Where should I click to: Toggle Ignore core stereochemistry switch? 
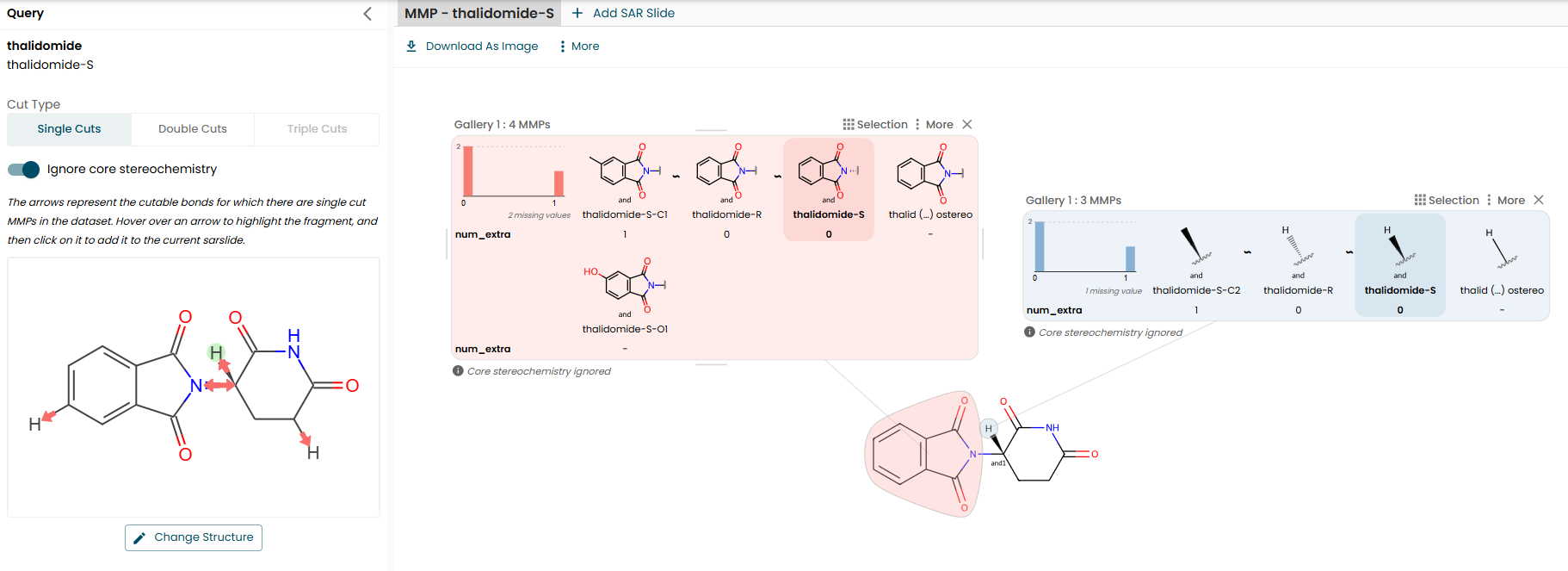pyautogui.click(x=24, y=170)
